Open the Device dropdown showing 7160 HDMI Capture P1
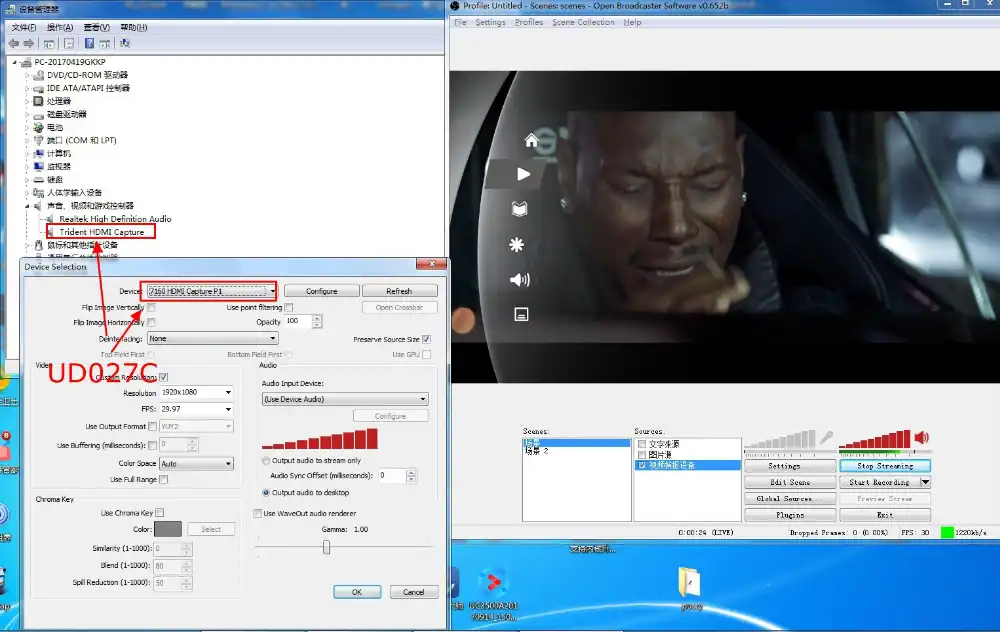 (212, 291)
